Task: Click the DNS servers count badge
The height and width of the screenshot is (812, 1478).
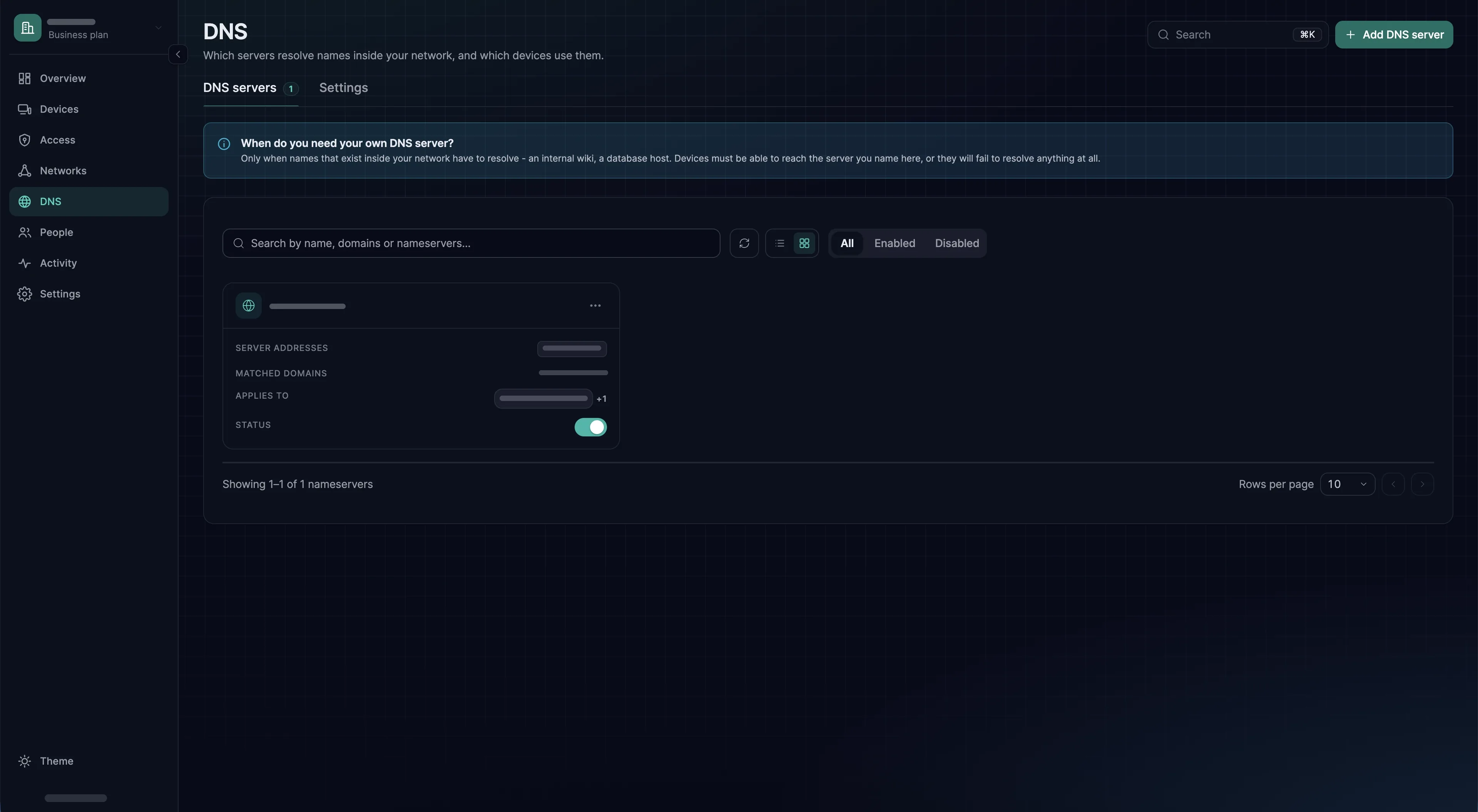Action: click(x=291, y=89)
